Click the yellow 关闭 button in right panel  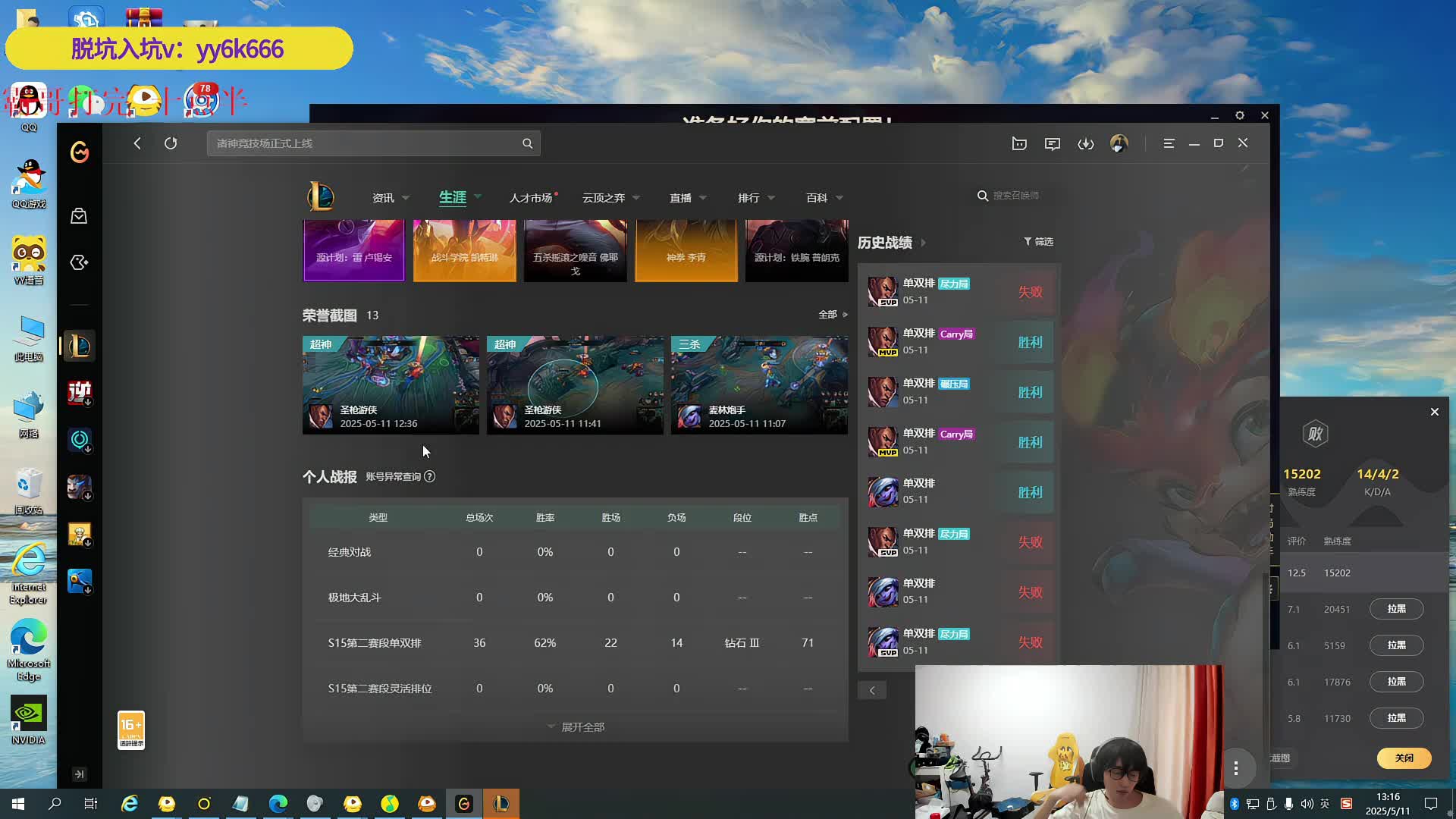coord(1404,758)
